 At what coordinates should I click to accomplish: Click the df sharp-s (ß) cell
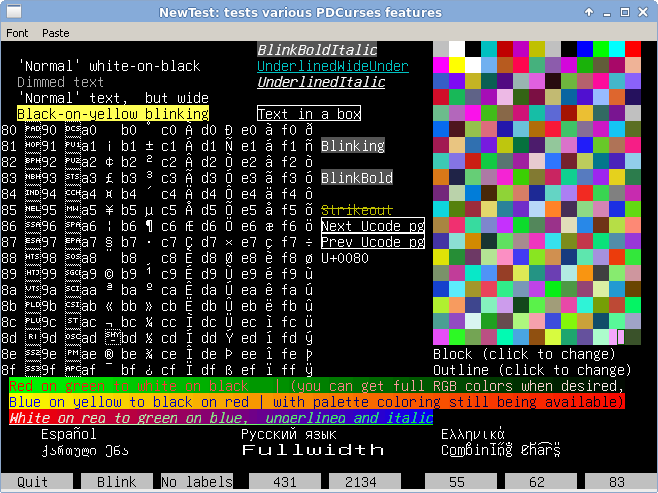click(229, 370)
